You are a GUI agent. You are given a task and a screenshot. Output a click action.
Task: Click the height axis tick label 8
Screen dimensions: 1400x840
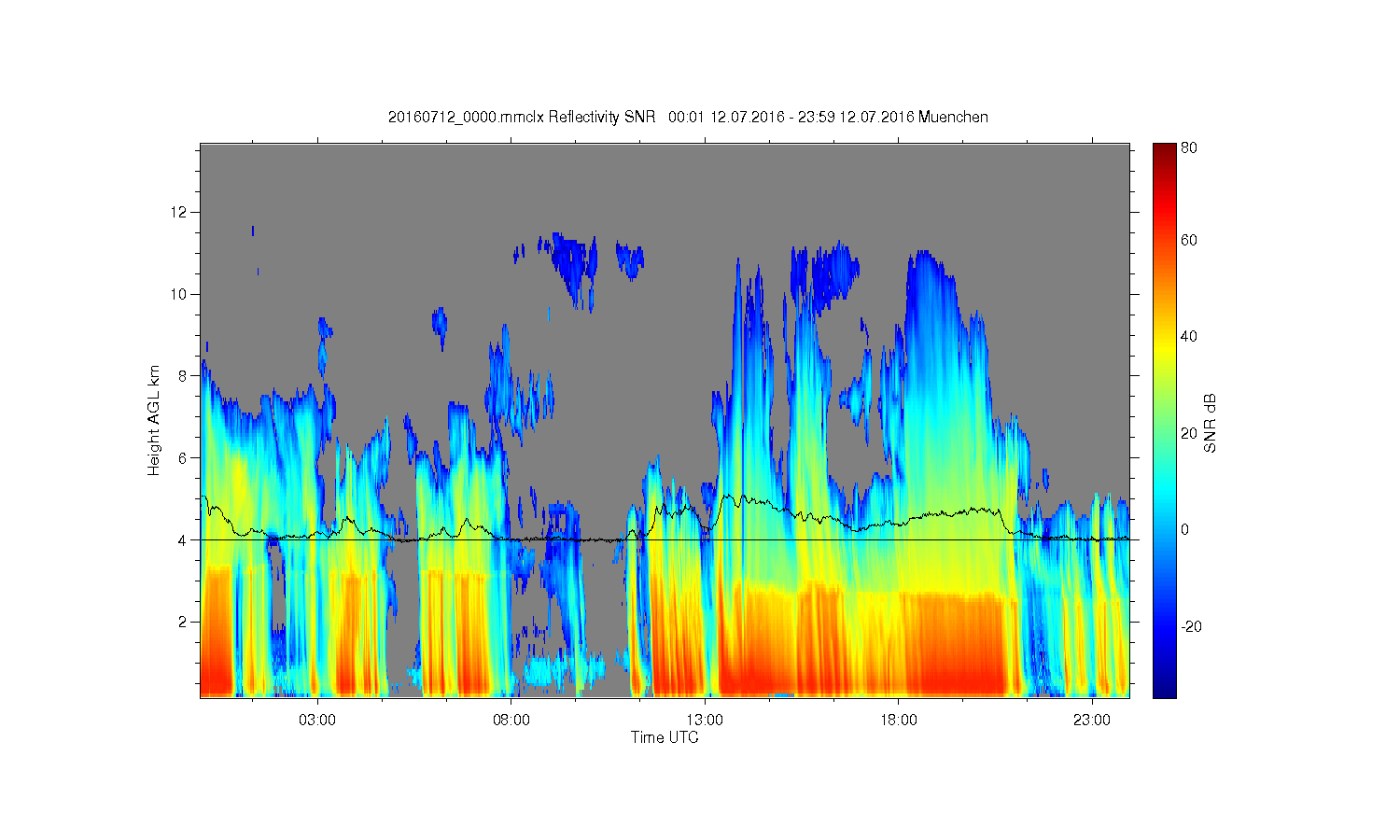click(184, 376)
